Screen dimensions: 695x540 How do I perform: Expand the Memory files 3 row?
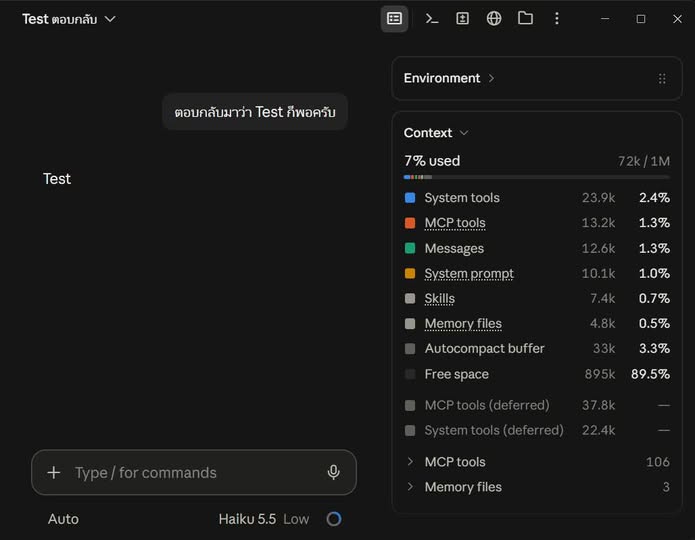point(537,487)
